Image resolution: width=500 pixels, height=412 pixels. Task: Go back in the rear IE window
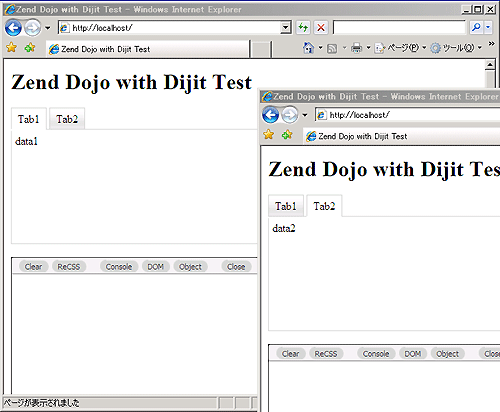pos(13,28)
